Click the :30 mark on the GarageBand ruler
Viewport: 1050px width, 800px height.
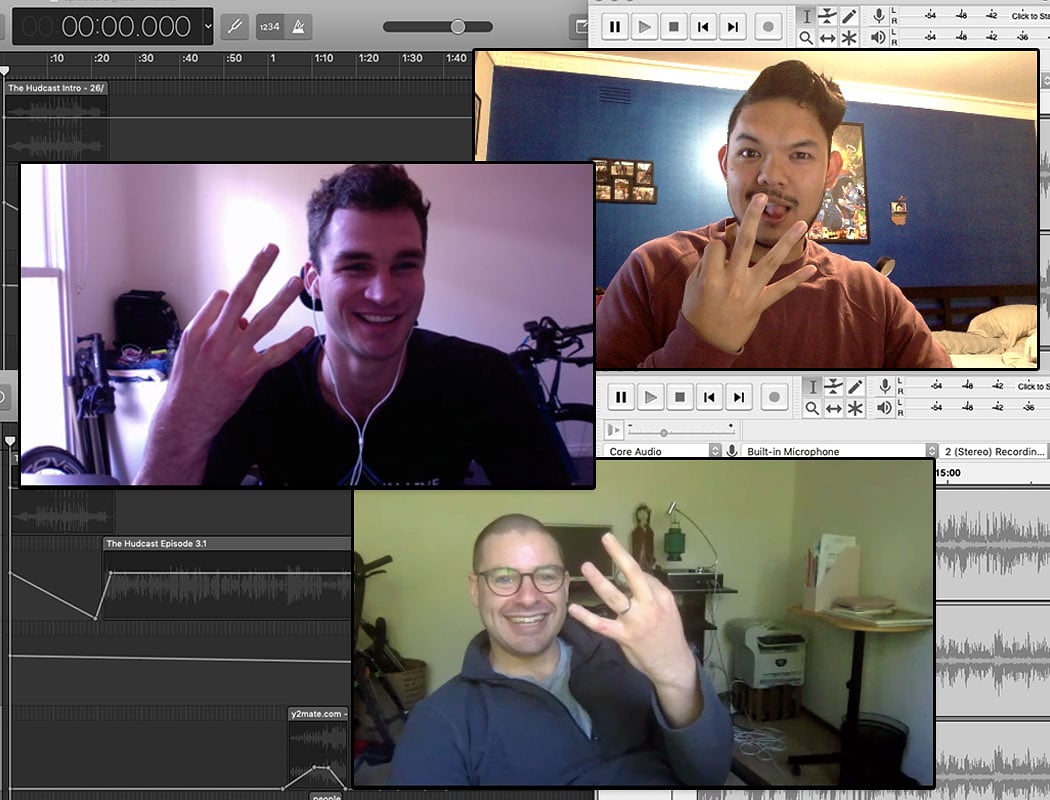click(x=145, y=58)
